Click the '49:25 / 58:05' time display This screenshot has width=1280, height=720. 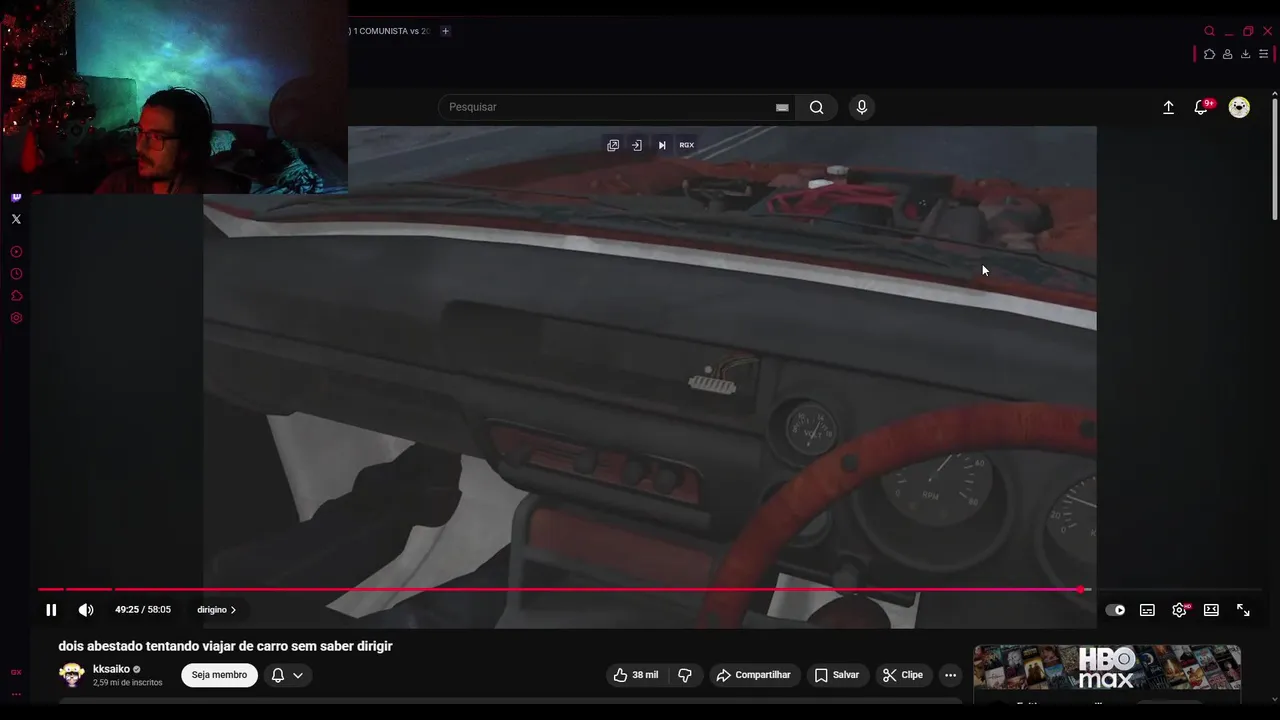[143, 610]
